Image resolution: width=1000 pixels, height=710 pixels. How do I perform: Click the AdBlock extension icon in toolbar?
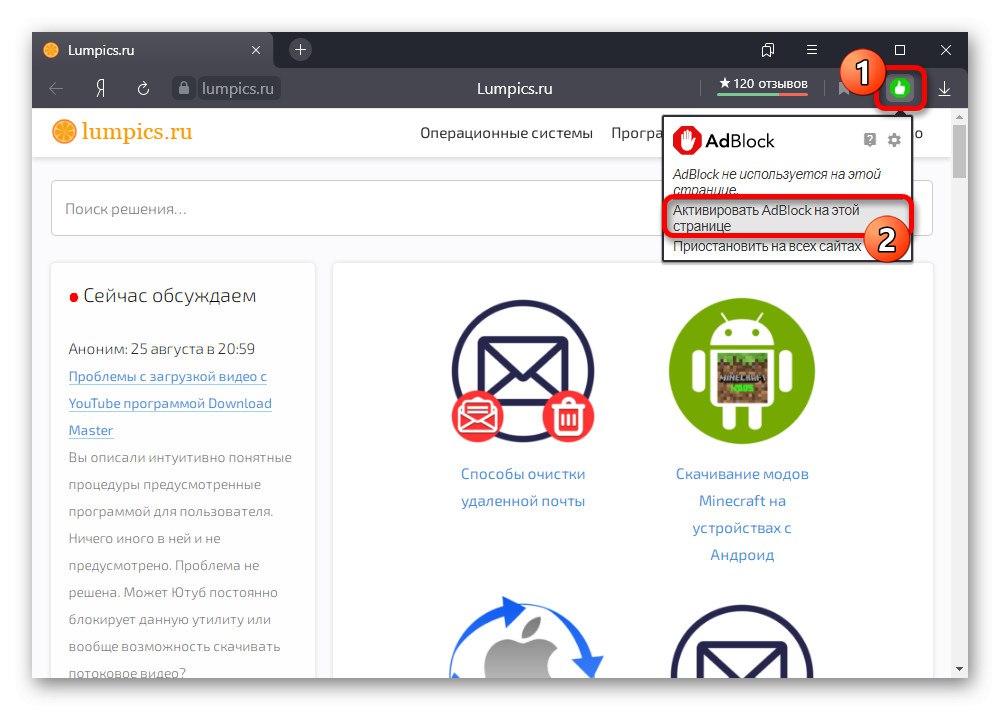point(900,88)
